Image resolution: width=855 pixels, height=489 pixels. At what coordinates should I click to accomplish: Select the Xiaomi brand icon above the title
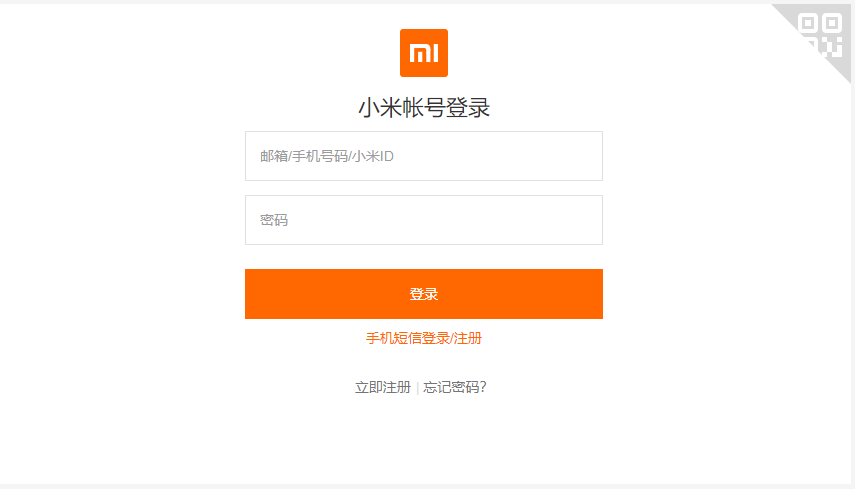pos(423,53)
